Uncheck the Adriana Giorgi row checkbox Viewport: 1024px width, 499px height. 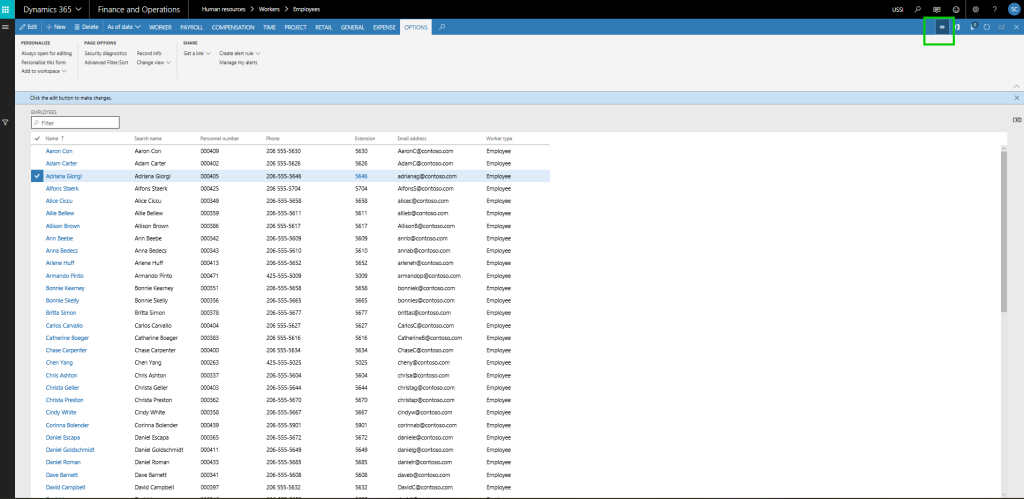(37, 176)
